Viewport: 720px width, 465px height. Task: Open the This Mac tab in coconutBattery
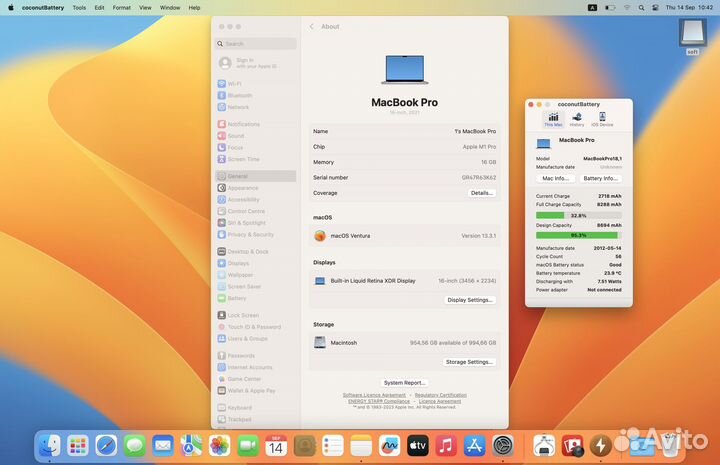553,119
